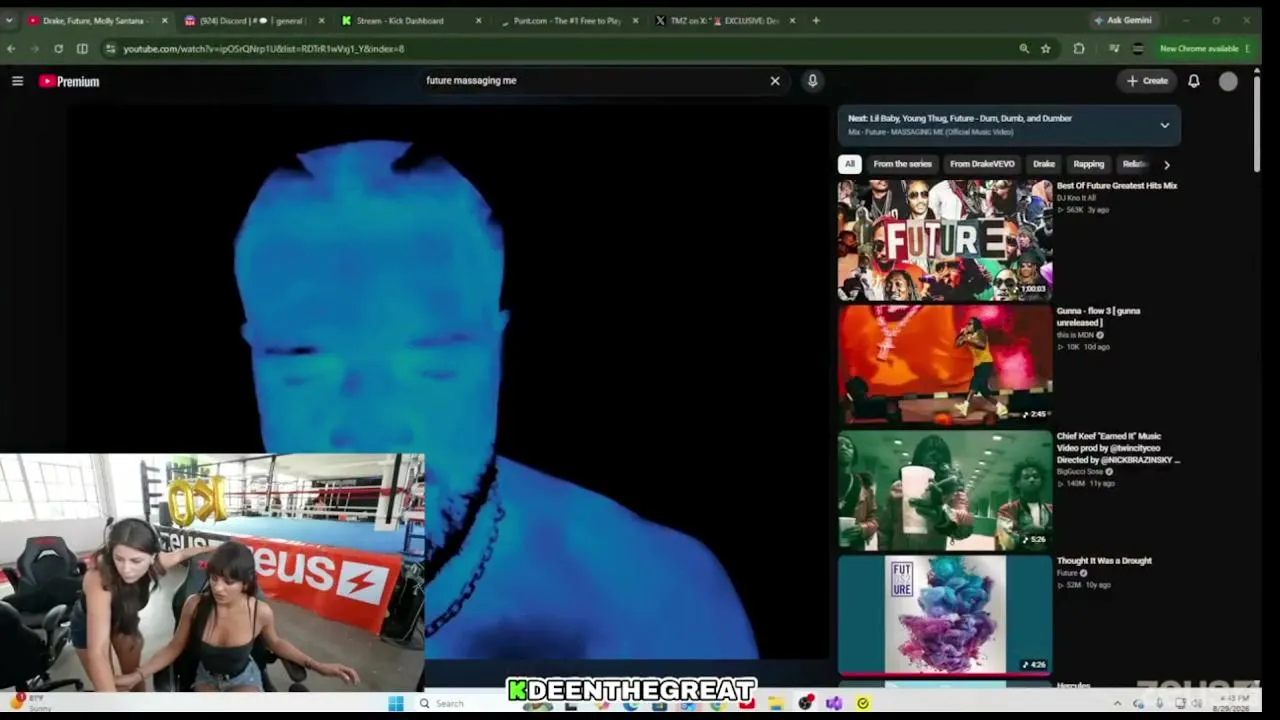Click Thought It Was a Drought title
Screen dimensions: 1280x720
click(x=1104, y=561)
